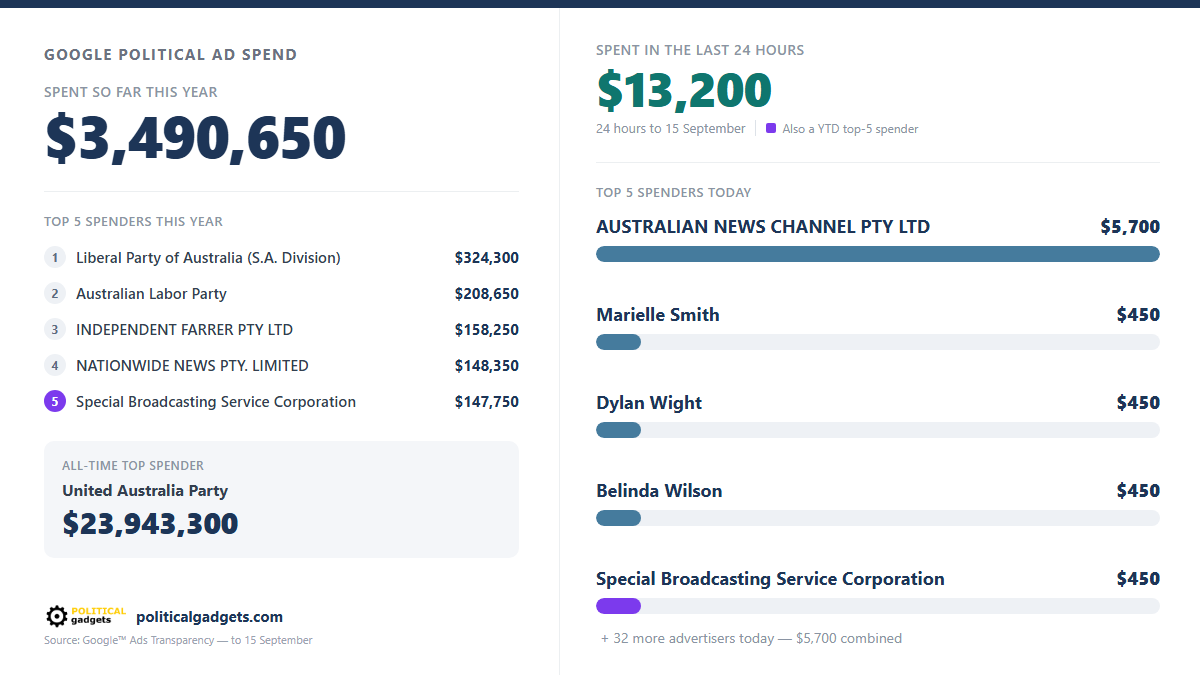Click United Australia Party all-time spender
Screen dimensions: 1200x675
click(145, 491)
